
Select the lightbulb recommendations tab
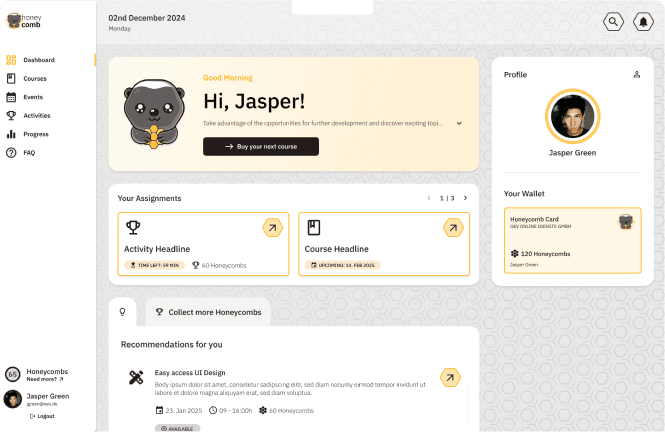pyautogui.click(x=123, y=312)
